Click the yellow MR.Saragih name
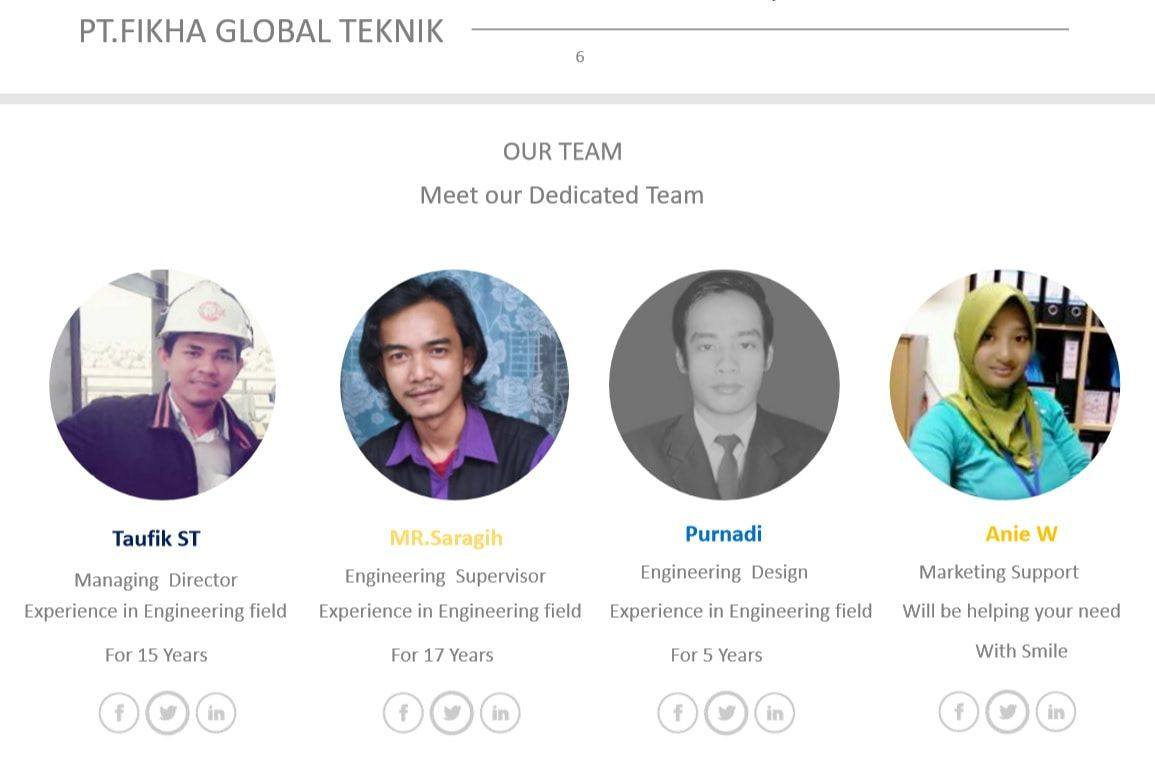The width and height of the screenshot is (1155, 759). pyautogui.click(x=446, y=538)
